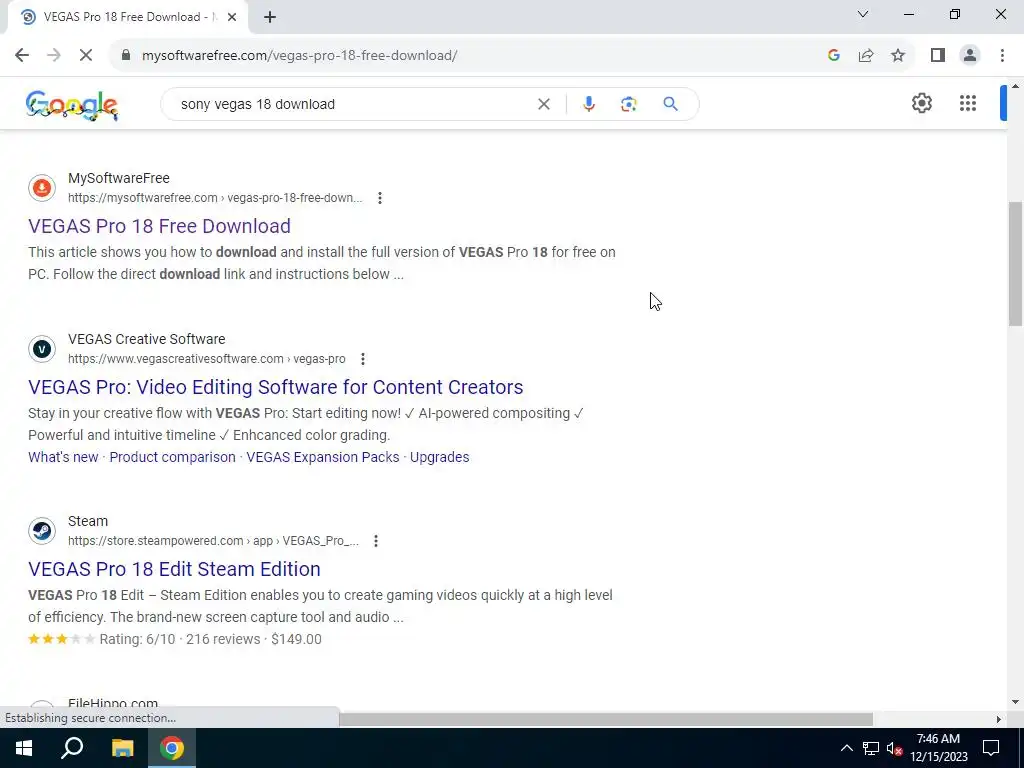Open the muted volume tray icon

(895, 748)
